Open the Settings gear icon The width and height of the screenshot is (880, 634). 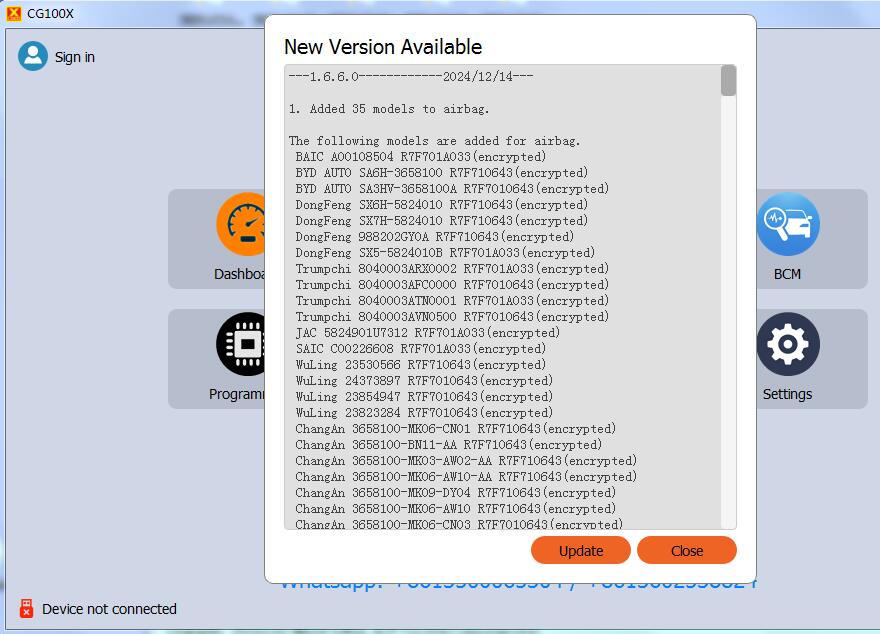tap(788, 344)
